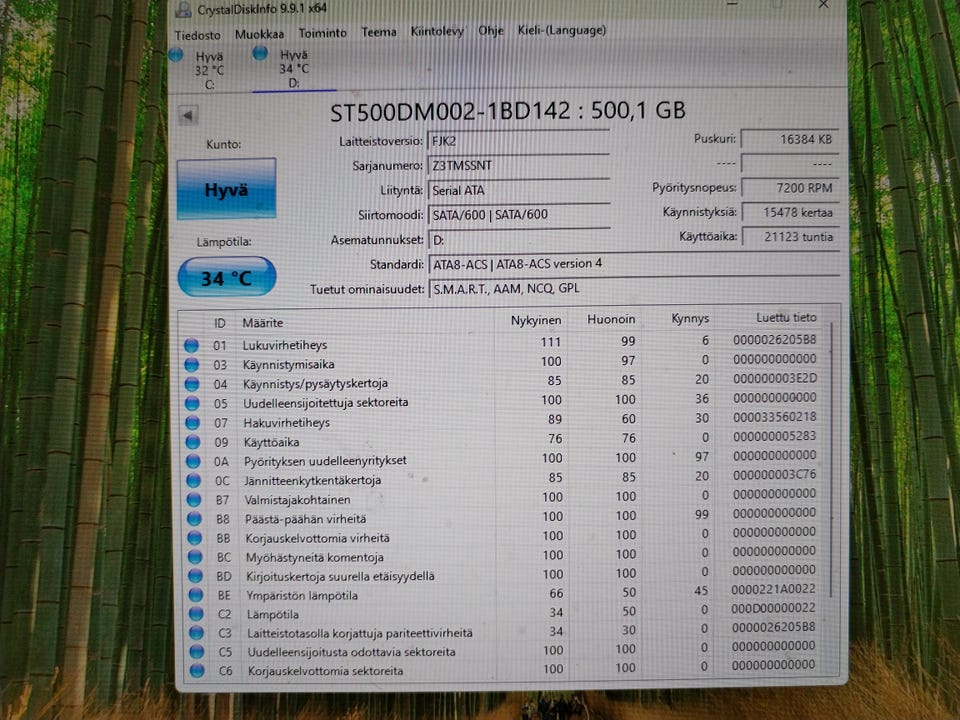
Task: Click status orb for Lukuvirhetiheys row
Action: (x=192, y=345)
